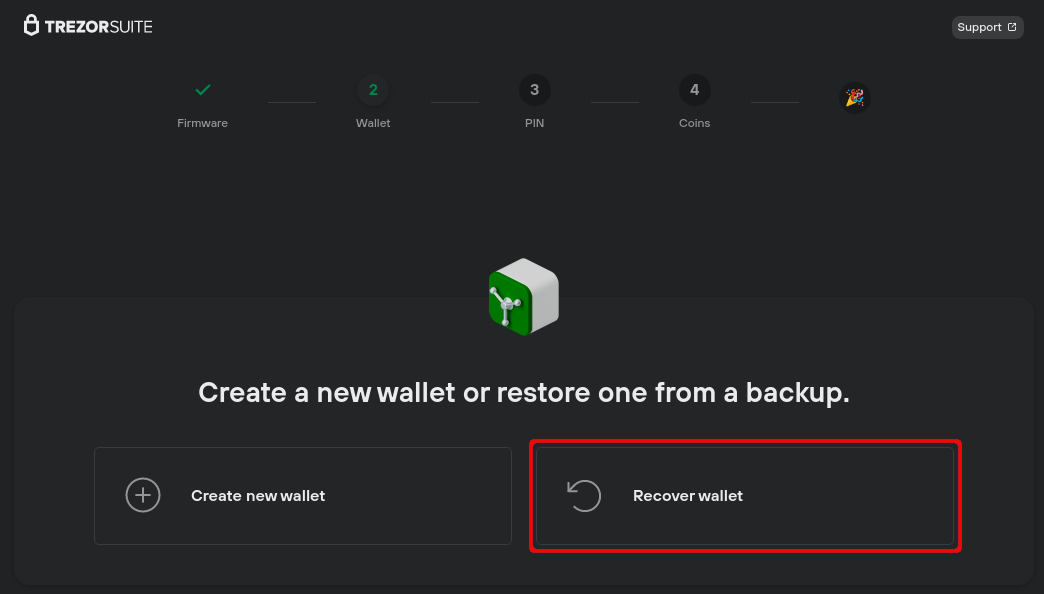Viewport: 1044px width, 594px height.
Task: Click the PIN step label
Action: 535,123
